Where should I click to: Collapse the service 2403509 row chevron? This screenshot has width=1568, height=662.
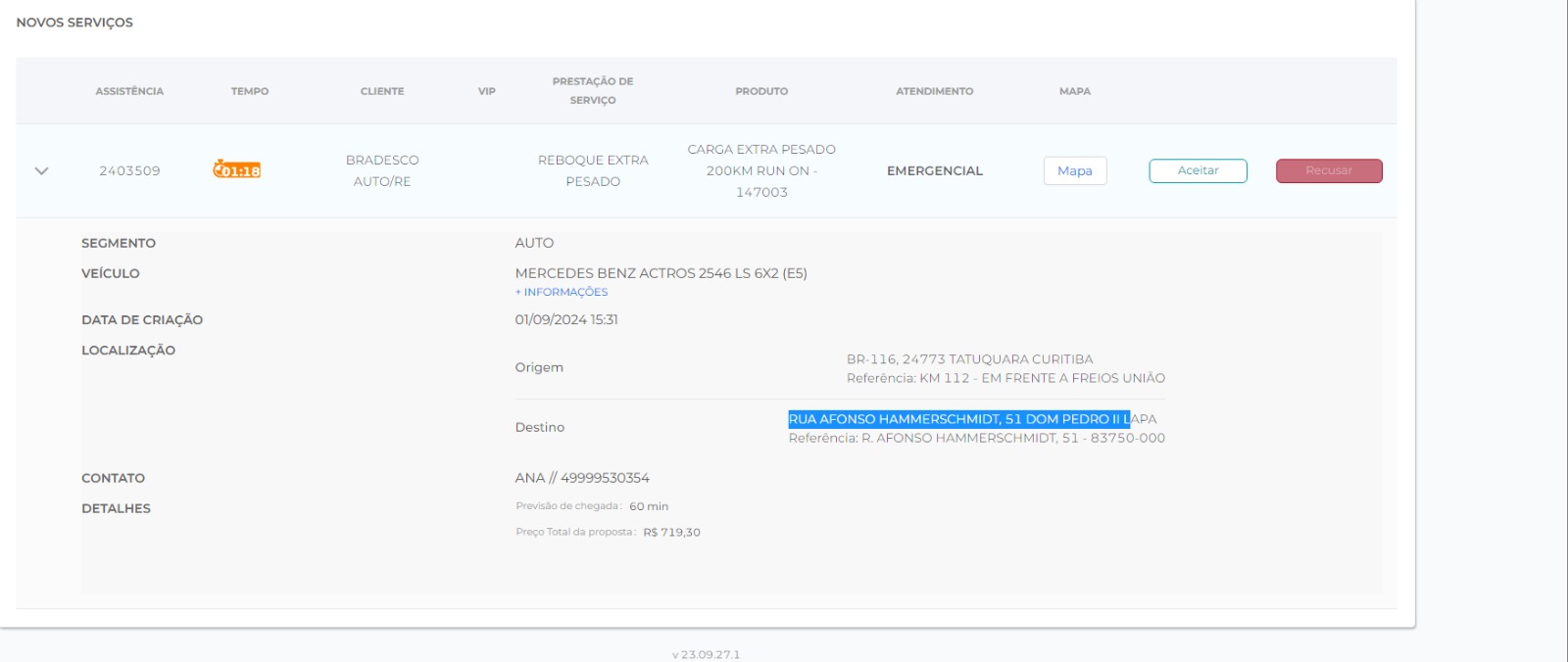(x=41, y=170)
